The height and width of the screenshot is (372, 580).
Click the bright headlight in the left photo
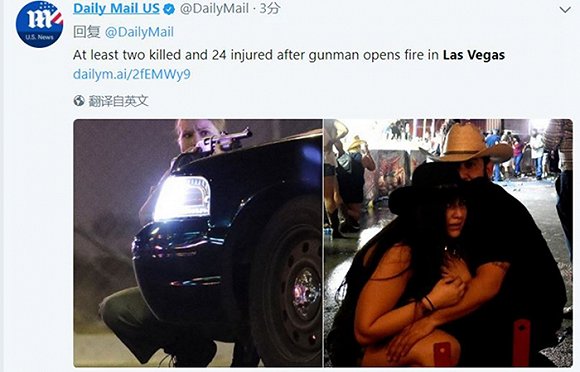(x=182, y=199)
